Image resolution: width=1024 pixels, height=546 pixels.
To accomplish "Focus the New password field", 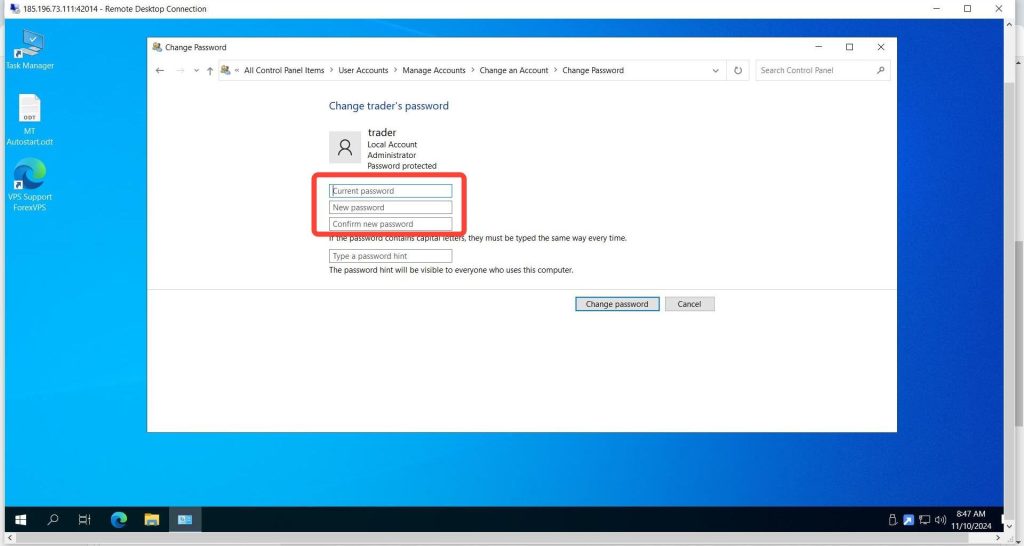I will click(x=391, y=207).
